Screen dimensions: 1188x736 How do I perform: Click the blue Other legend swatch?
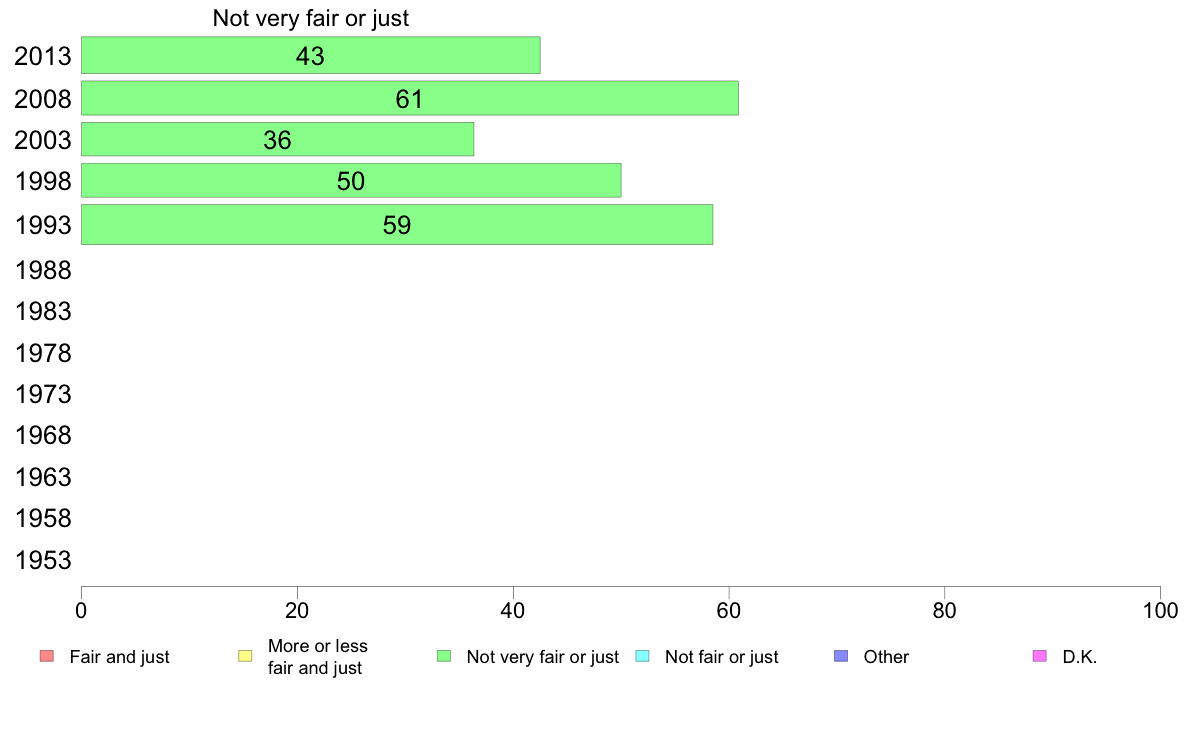(x=841, y=656)
